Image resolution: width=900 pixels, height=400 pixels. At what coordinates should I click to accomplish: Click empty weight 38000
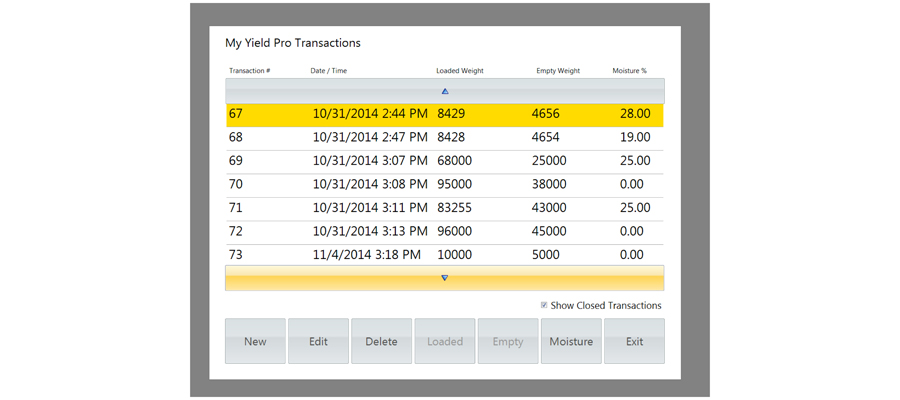549,184
